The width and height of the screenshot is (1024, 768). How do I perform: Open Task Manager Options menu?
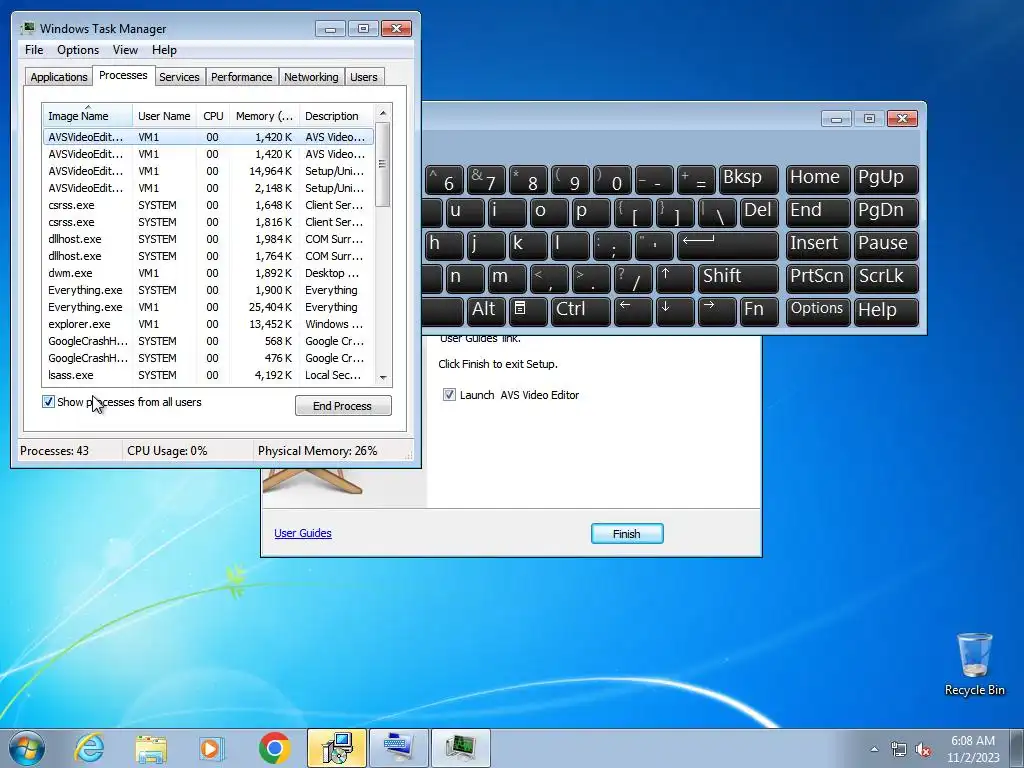point(78,50)
